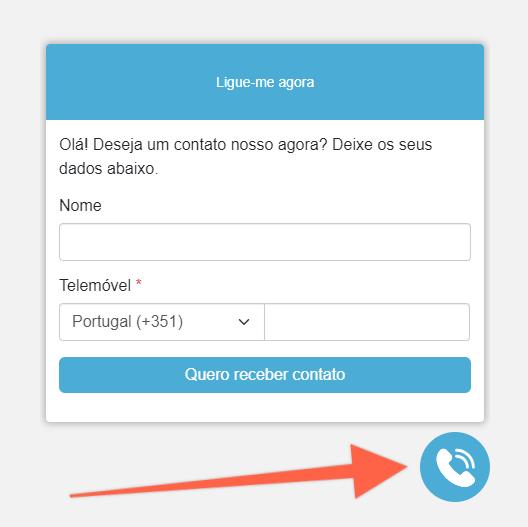Viewport: 528px width, 527px height.
Task: Click the blue header bar of the widget
Action: point(265,82)
